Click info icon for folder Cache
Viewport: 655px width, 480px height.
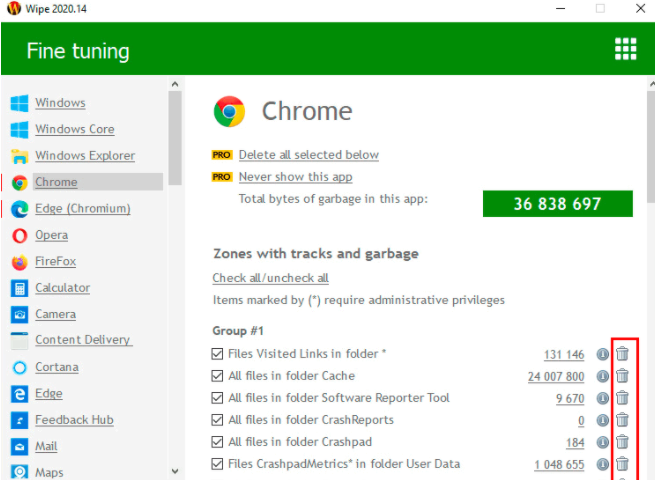602,376
